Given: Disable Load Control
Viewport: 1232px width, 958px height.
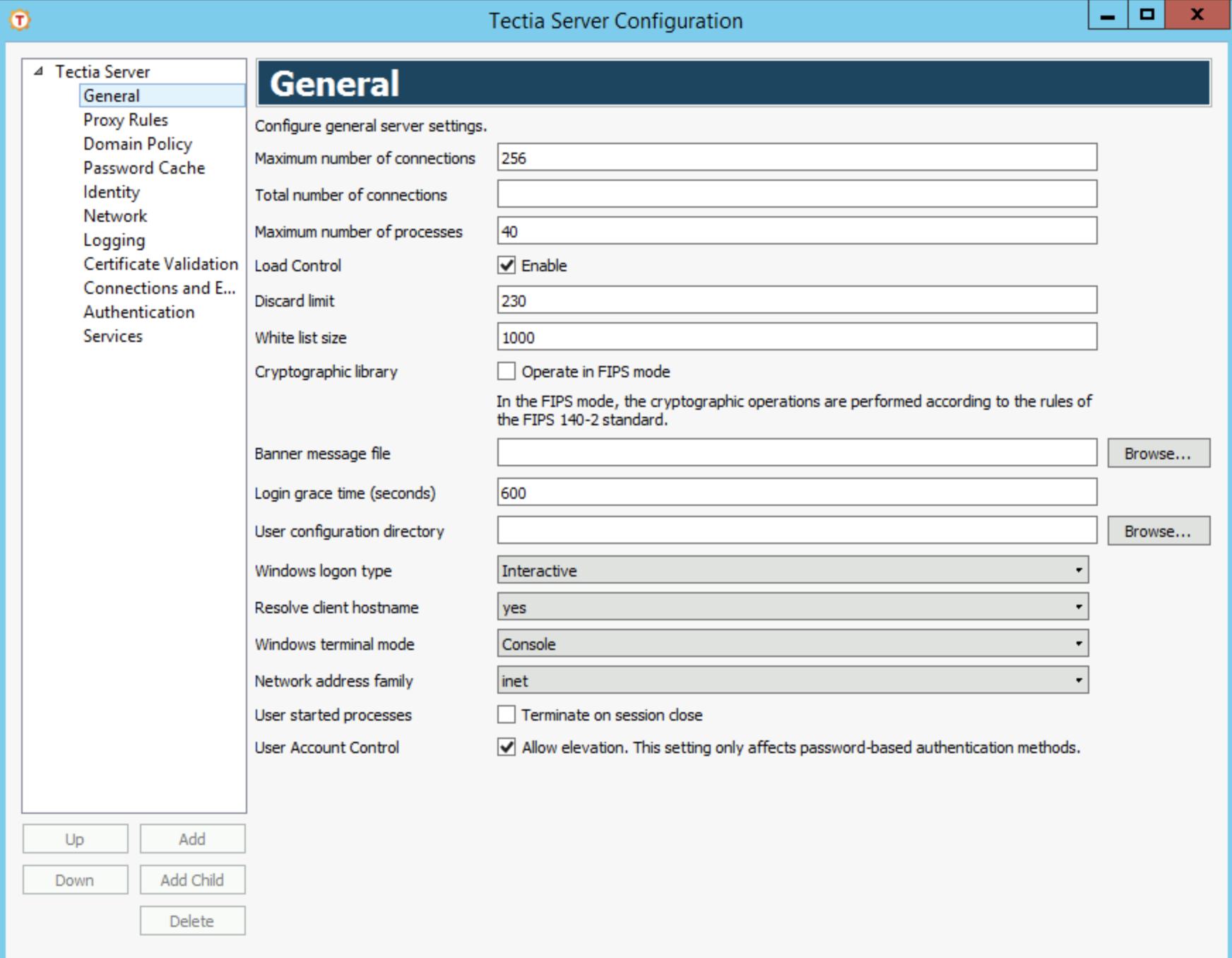Looking at the screenshot, I should (x=506, y=266).
